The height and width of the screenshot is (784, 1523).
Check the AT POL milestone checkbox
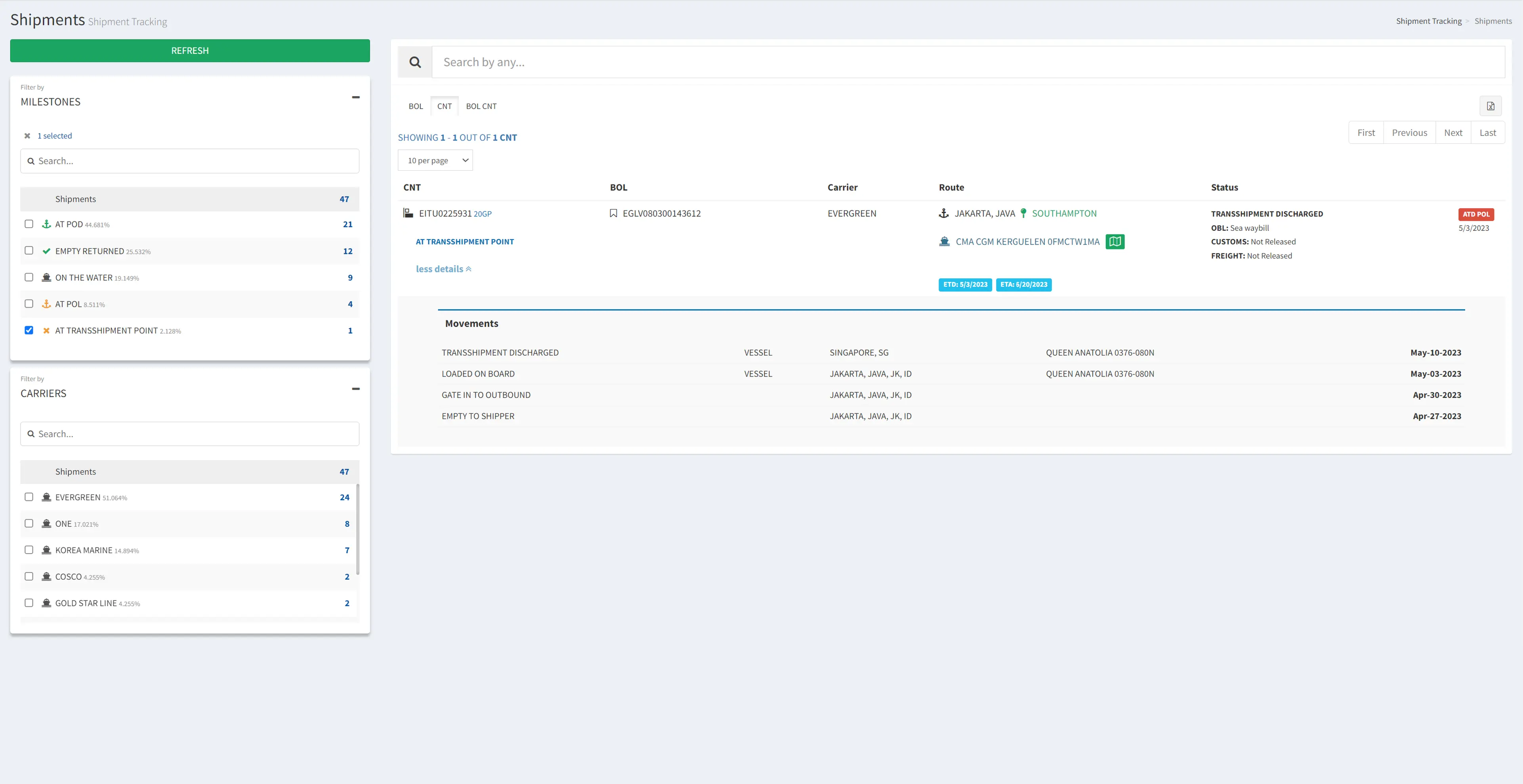29,304
